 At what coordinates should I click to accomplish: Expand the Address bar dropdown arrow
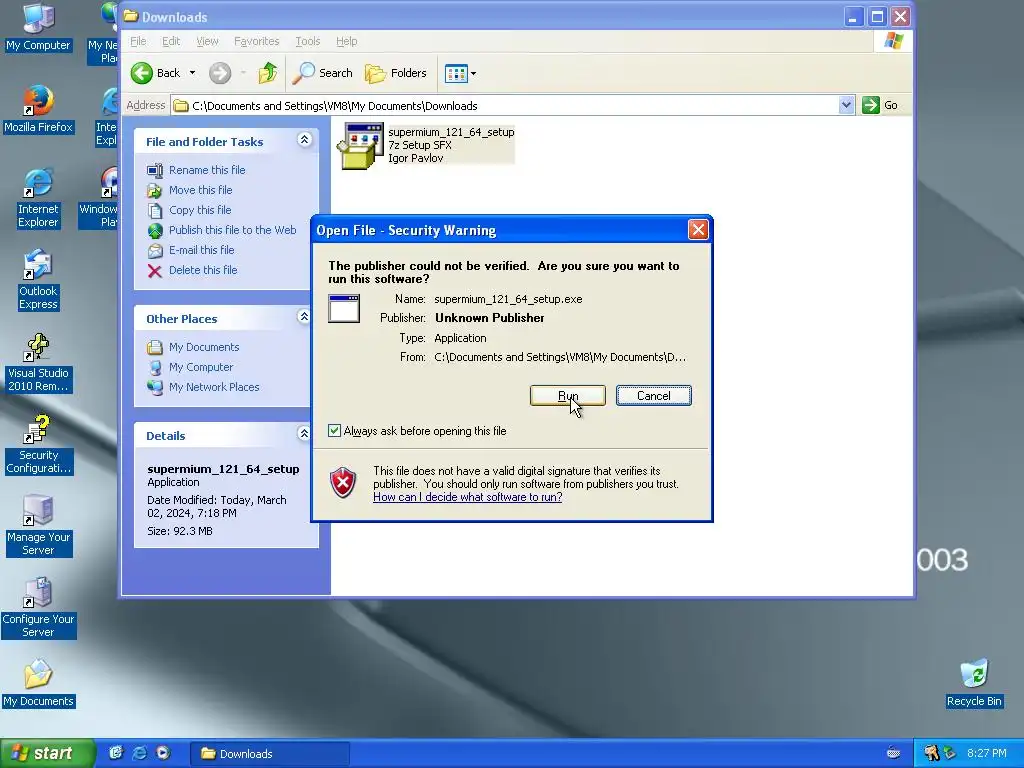(846, 105)
